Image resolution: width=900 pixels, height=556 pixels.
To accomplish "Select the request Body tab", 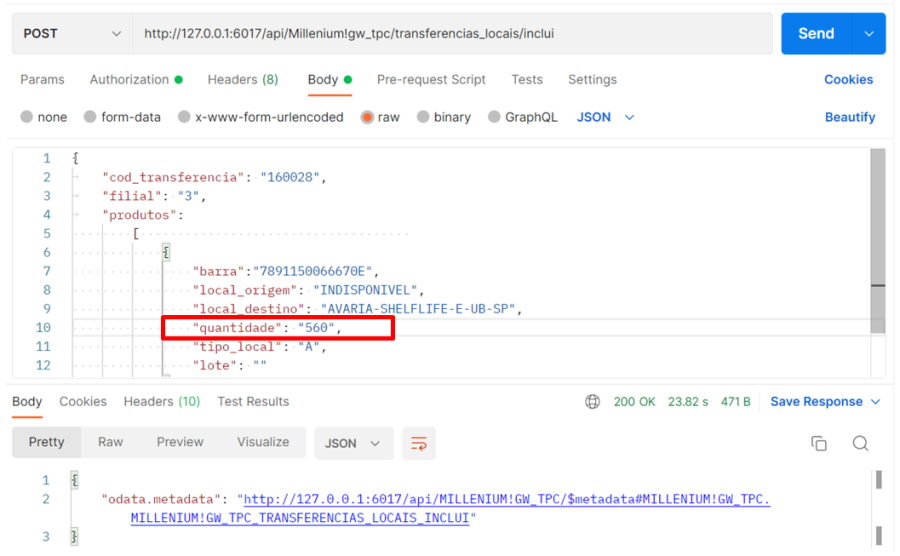I will coord(329,79).
